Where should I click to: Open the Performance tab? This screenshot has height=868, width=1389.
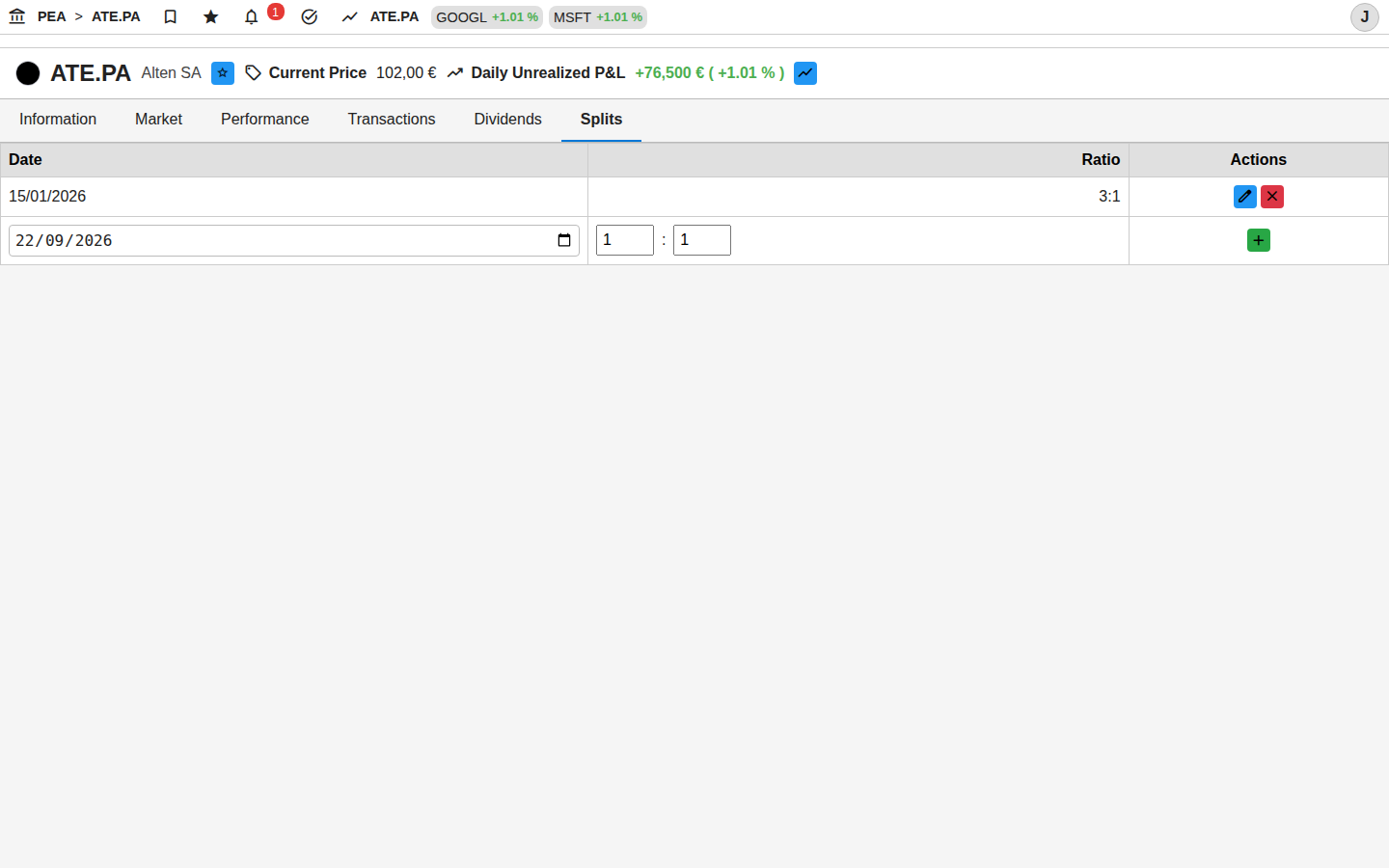point(265,120)
